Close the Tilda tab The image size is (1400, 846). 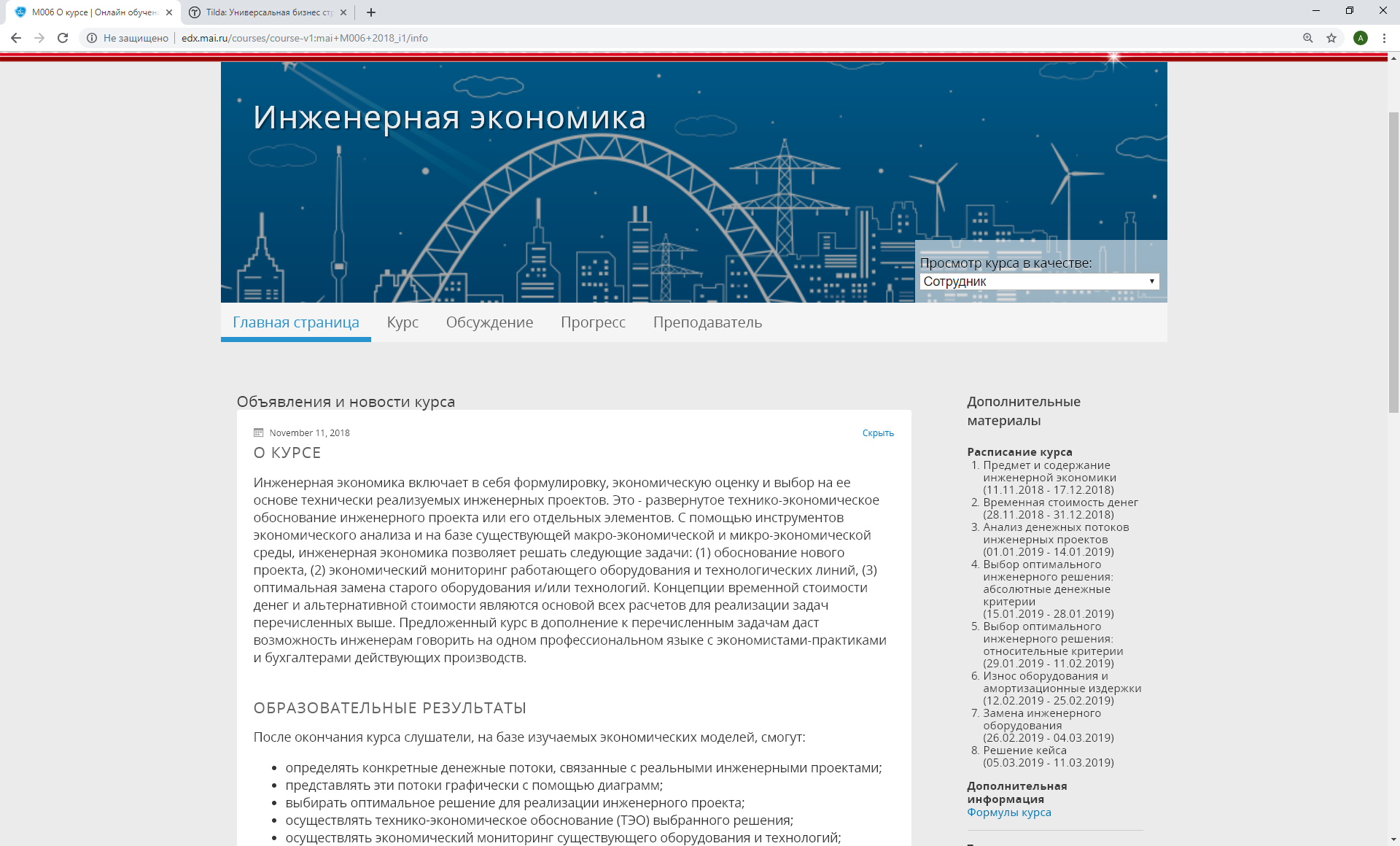(343, 12)
